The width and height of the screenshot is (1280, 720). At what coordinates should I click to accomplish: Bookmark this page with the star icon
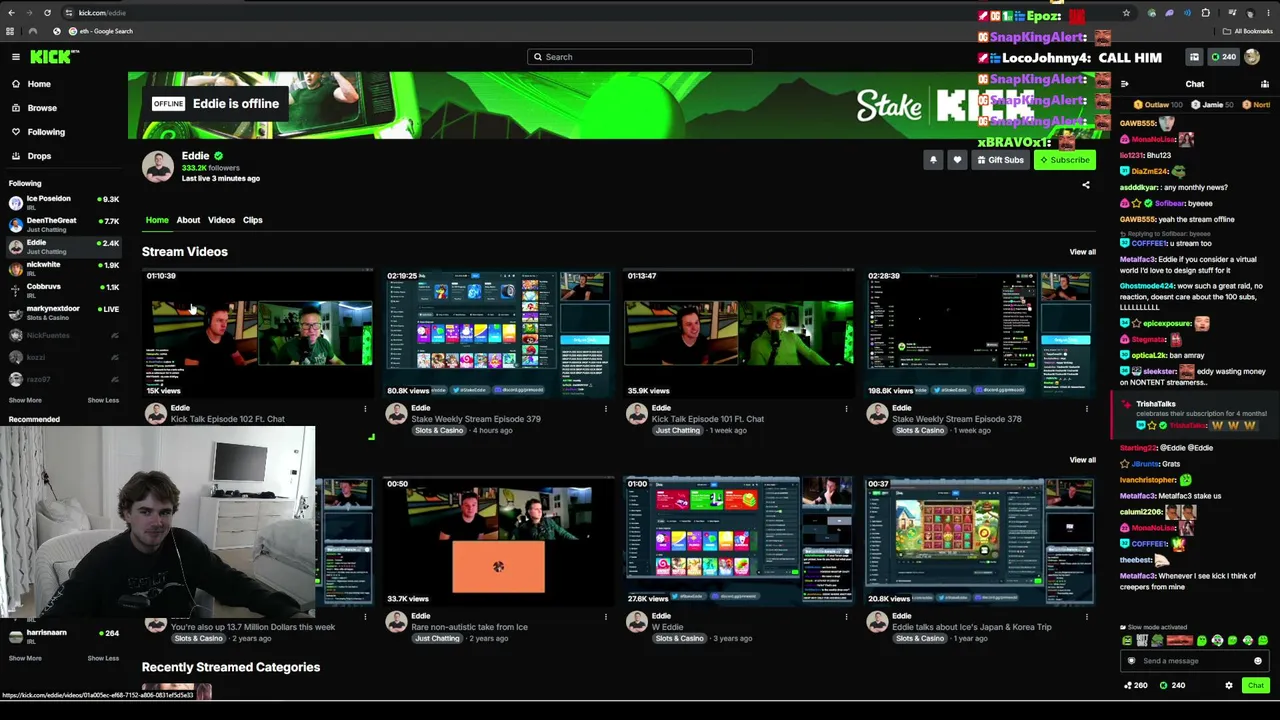click(1126, 13)
